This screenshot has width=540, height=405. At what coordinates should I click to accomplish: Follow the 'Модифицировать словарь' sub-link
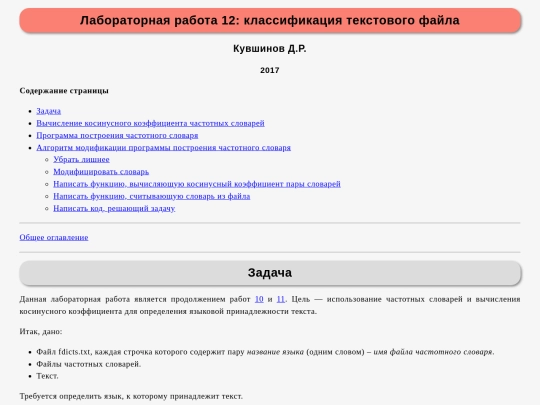101,172
